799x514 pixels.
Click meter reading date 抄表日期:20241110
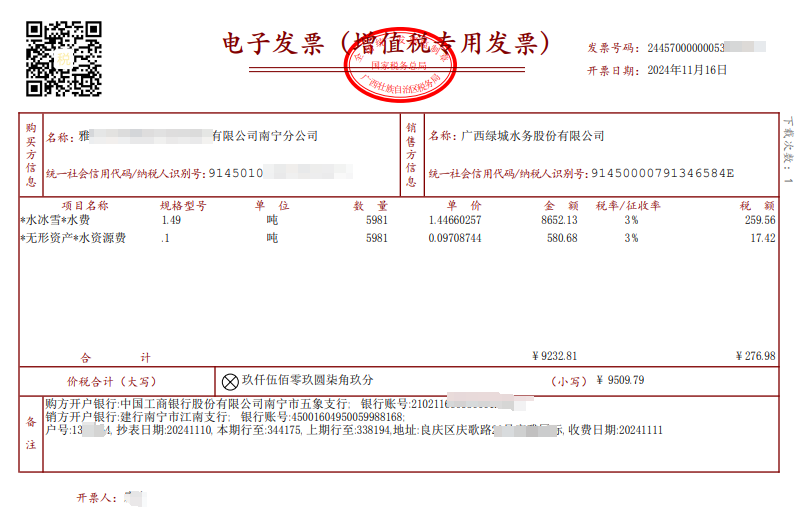point(165,430)
